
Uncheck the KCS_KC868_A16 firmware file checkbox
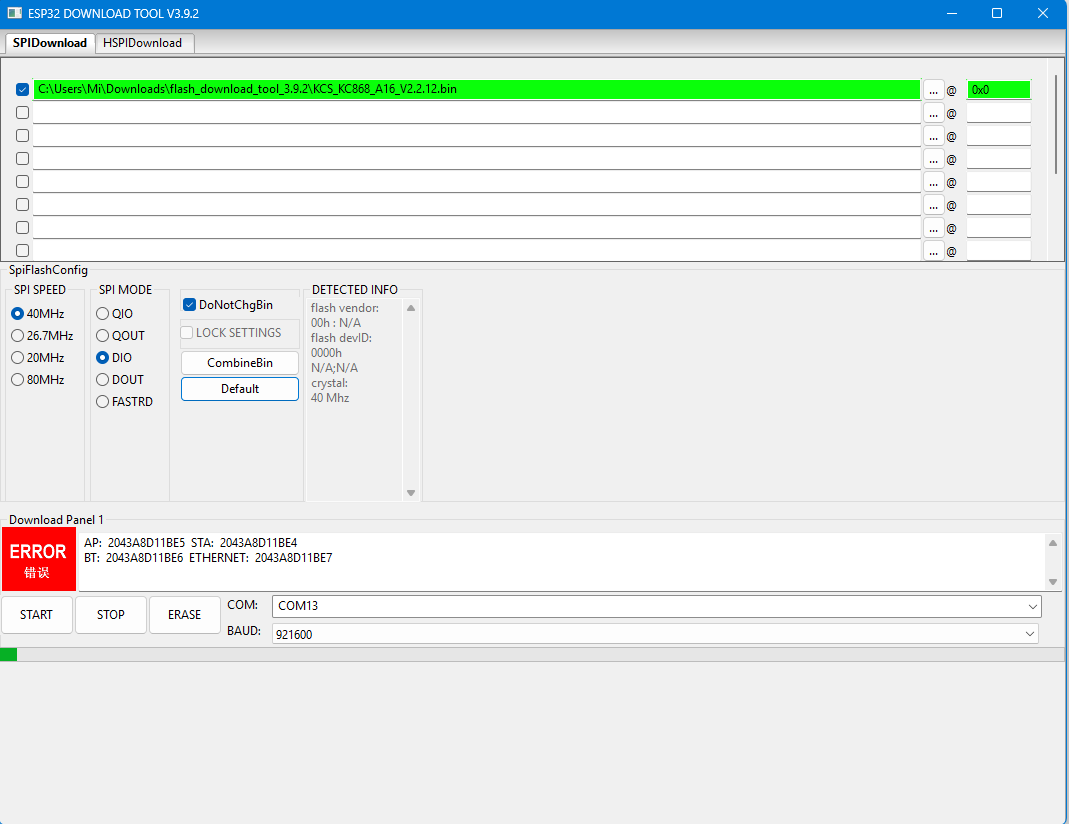(23, 90)
